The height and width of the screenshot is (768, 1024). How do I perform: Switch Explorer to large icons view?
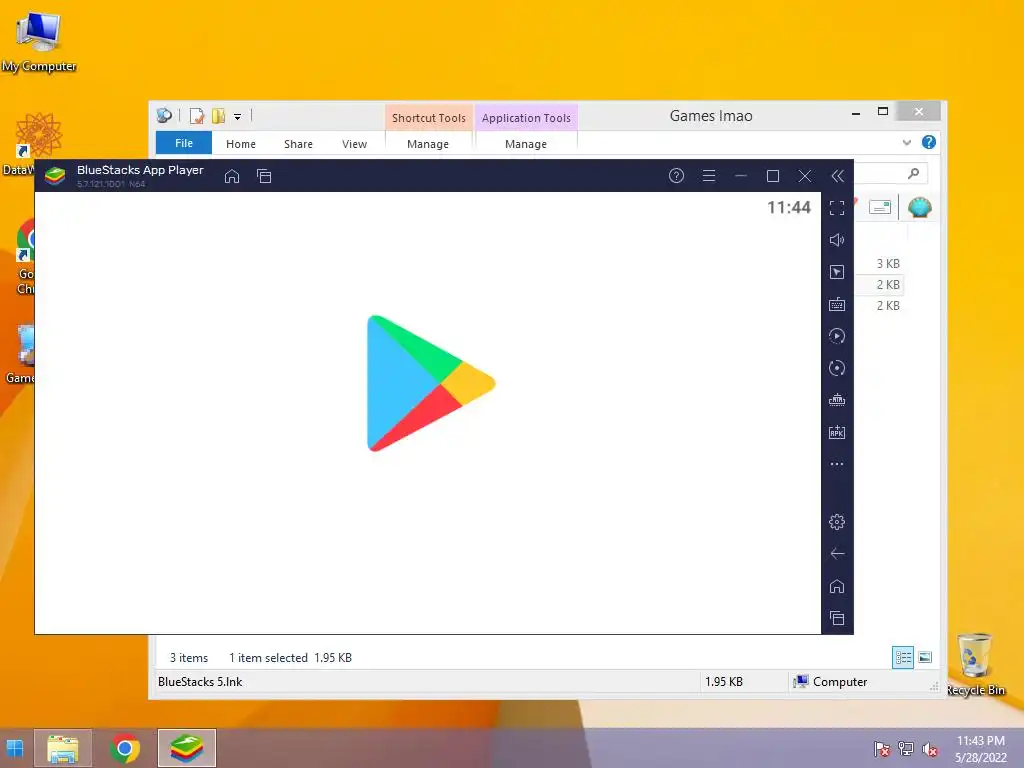(x=925, y=657)
